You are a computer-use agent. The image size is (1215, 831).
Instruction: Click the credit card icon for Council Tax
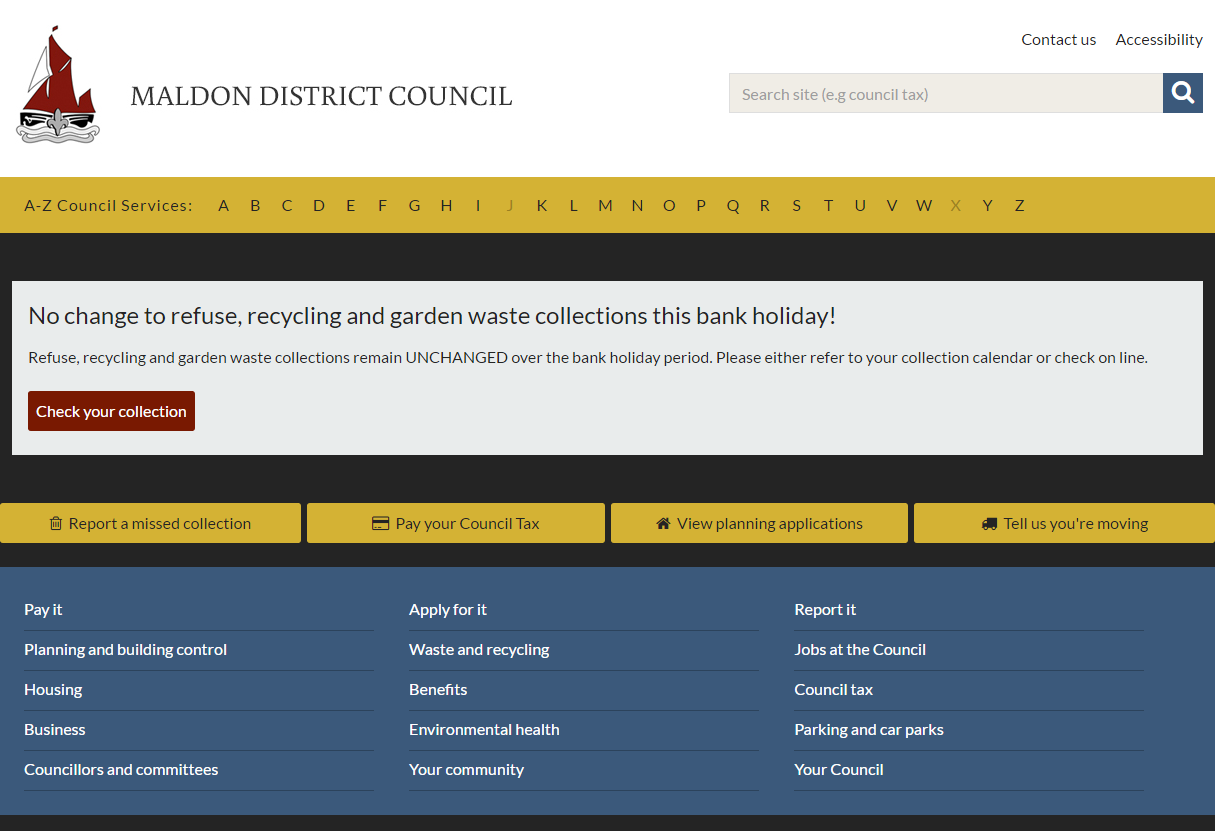click(x=380, y=524)
